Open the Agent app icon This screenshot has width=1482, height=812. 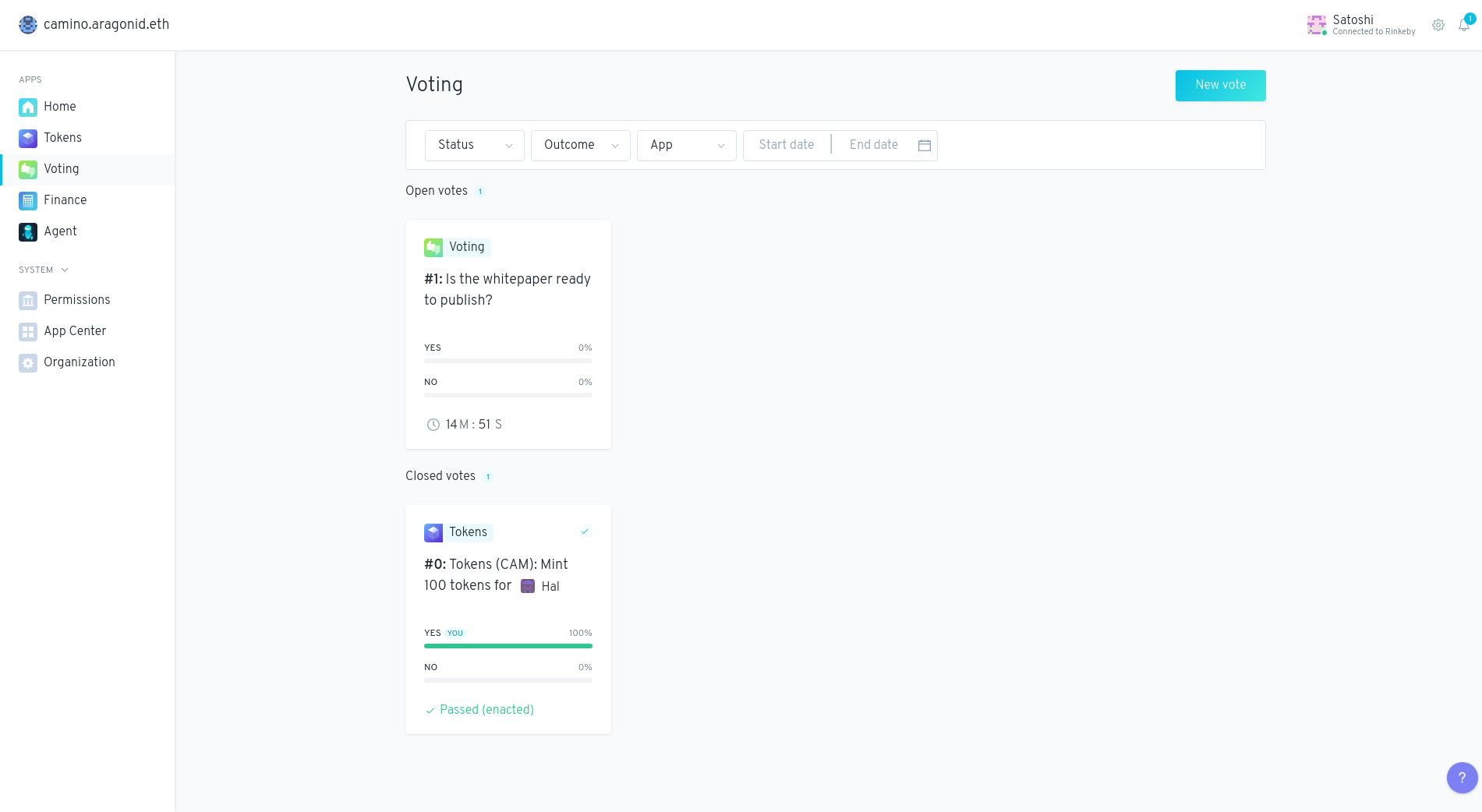pyautogui.click(x=28, y=231)
